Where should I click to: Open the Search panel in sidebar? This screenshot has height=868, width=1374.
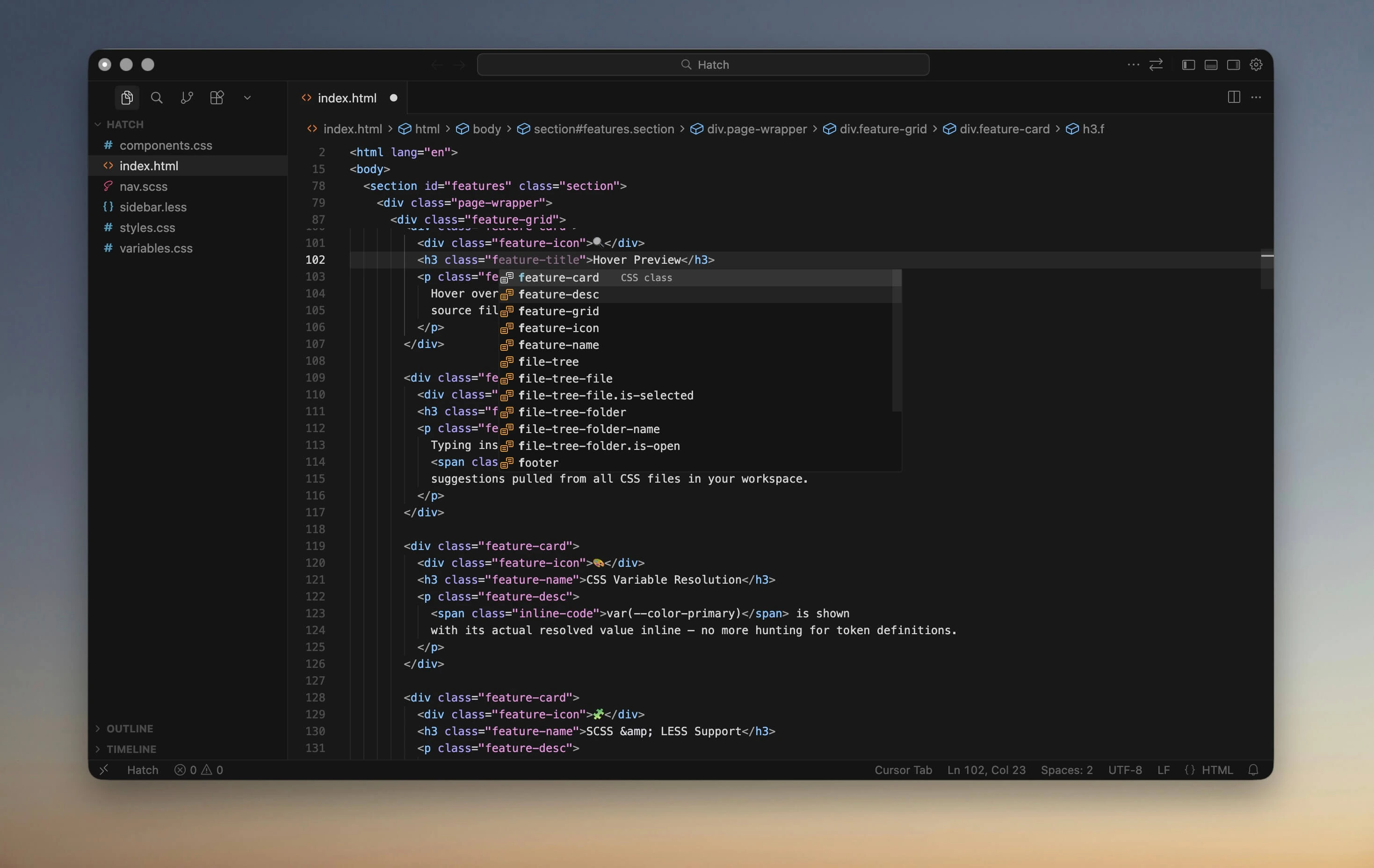(156, 97)
